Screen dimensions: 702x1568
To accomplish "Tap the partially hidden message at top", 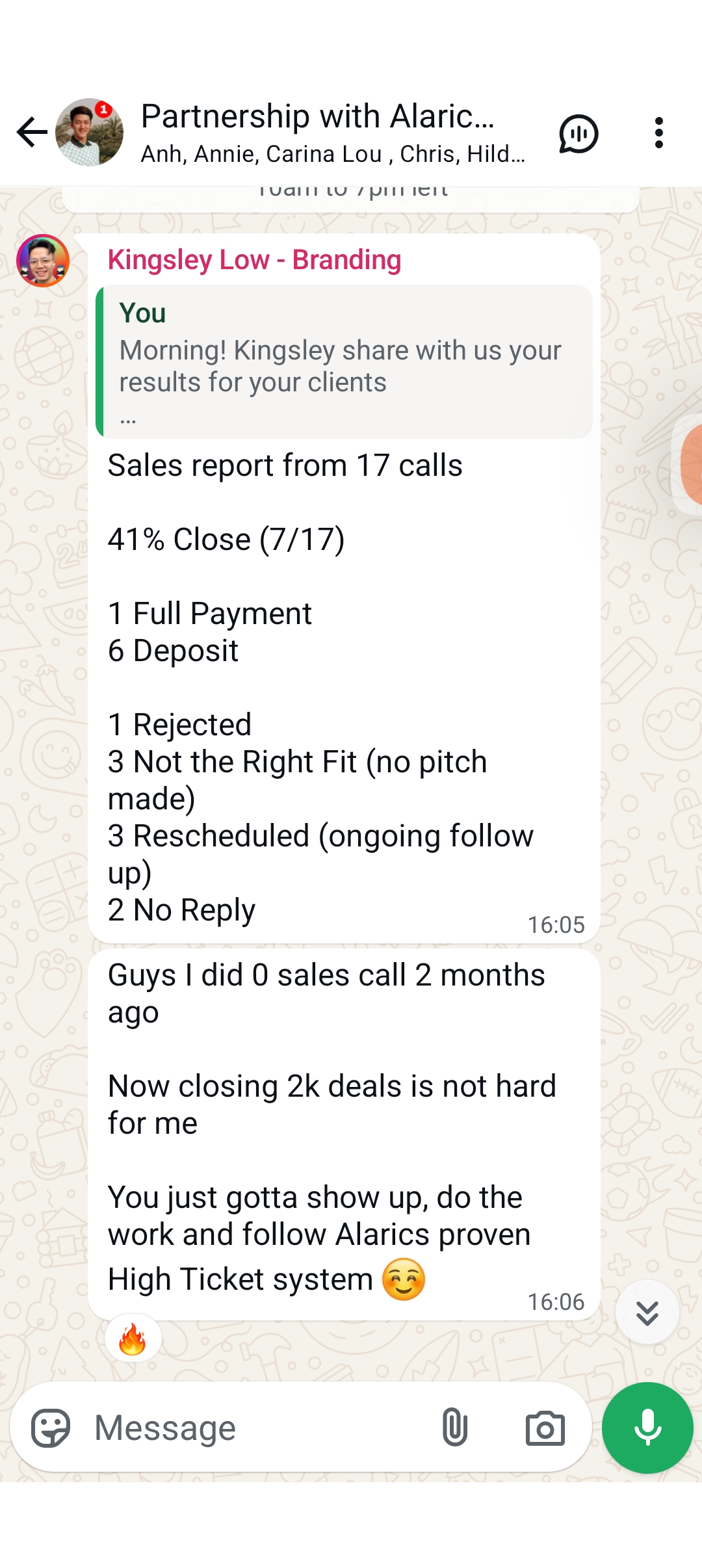I will pos(351,198).
